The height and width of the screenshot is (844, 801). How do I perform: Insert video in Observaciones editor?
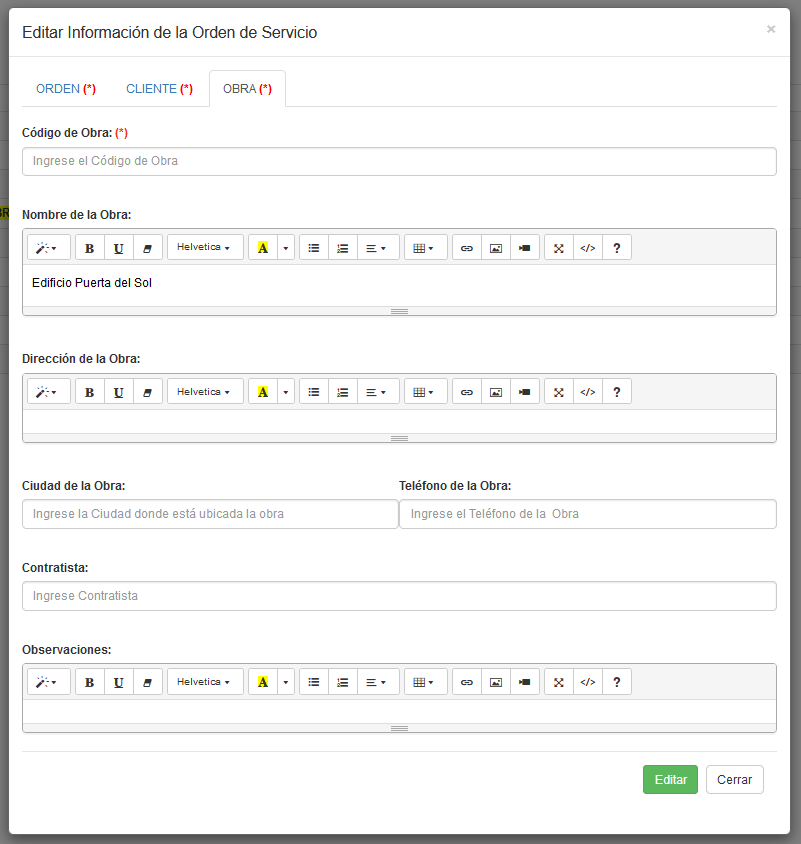pos(524,682)
